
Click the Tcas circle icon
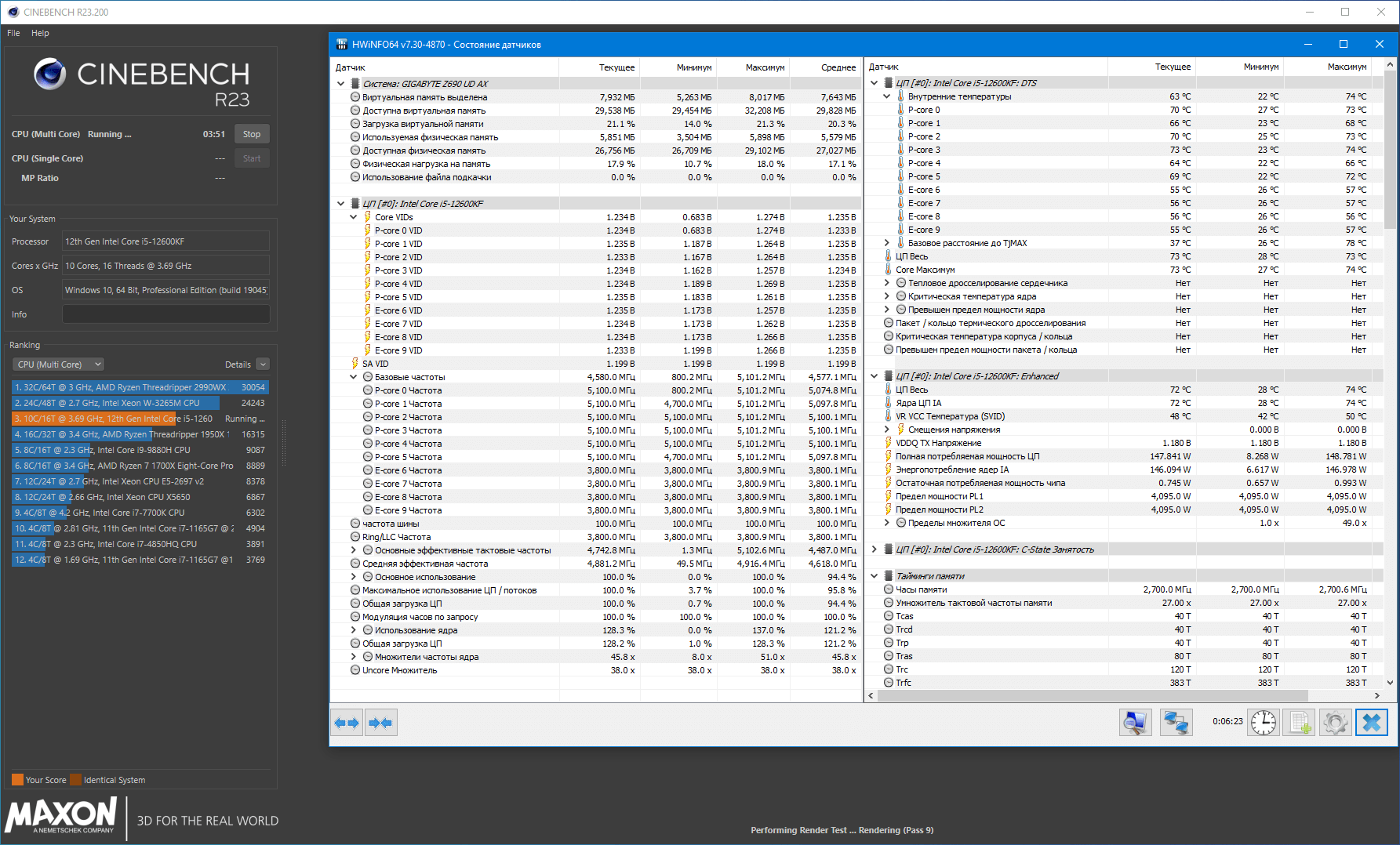pyautogui.click(x=889, y=616)
